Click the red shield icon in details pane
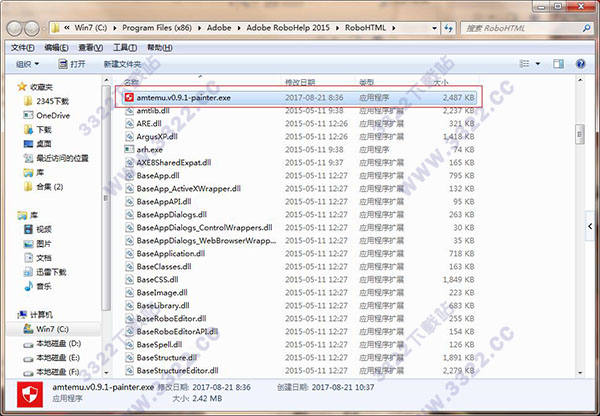600x416 pixels. coord(30,395)
